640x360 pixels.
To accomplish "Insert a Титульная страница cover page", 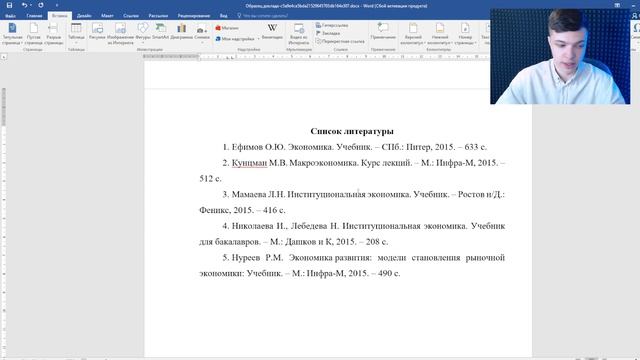I will tap(12, 34).
